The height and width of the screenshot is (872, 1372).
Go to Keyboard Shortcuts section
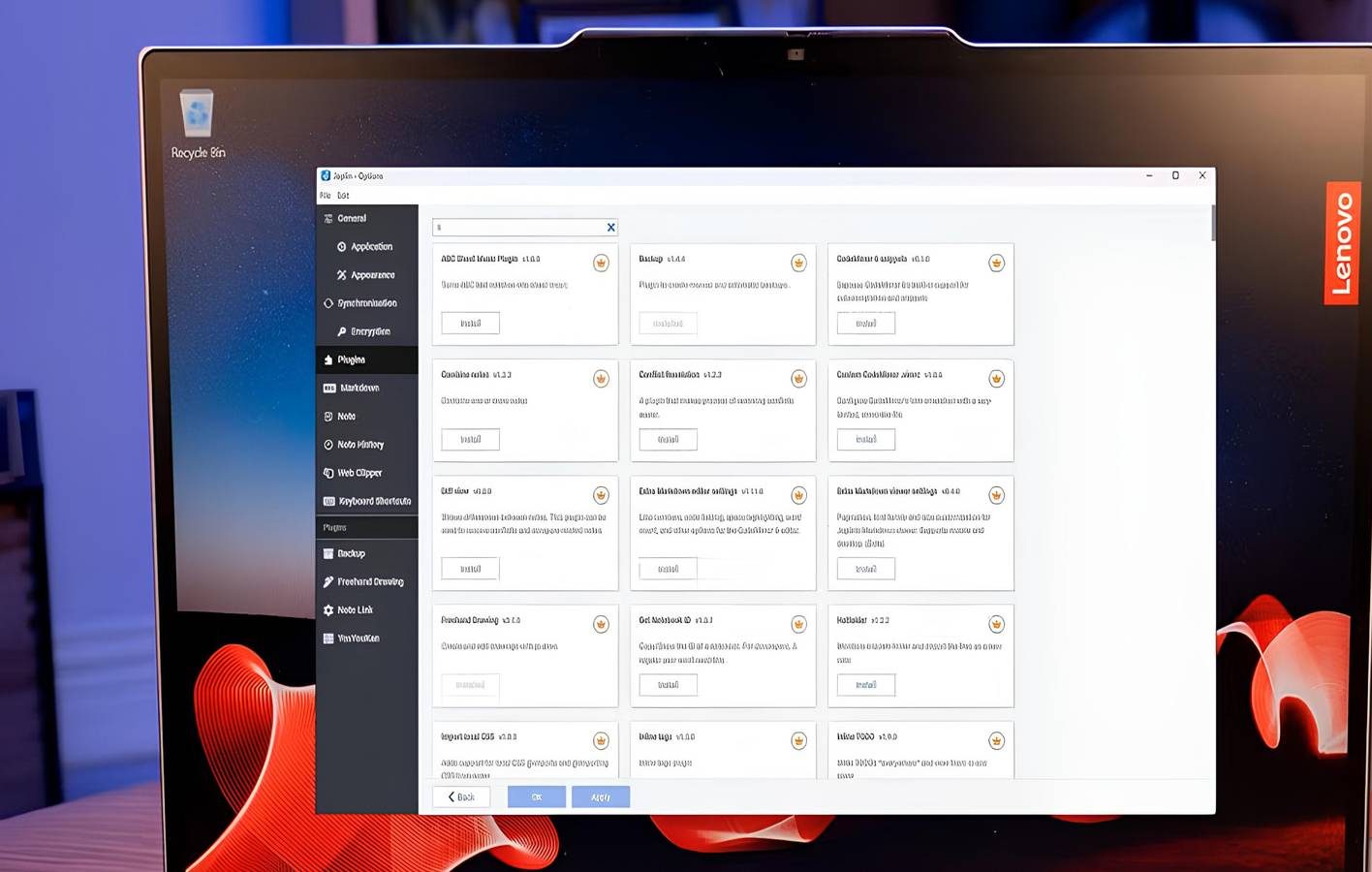pyautogui.click(x=373, y=501)
